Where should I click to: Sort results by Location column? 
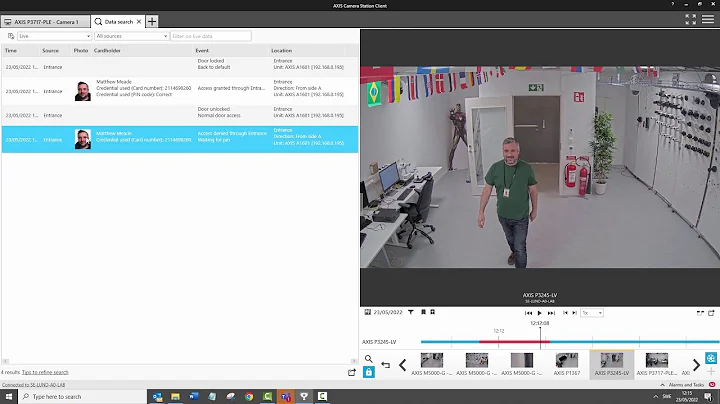pyautogui.click(x=281, y=50)
